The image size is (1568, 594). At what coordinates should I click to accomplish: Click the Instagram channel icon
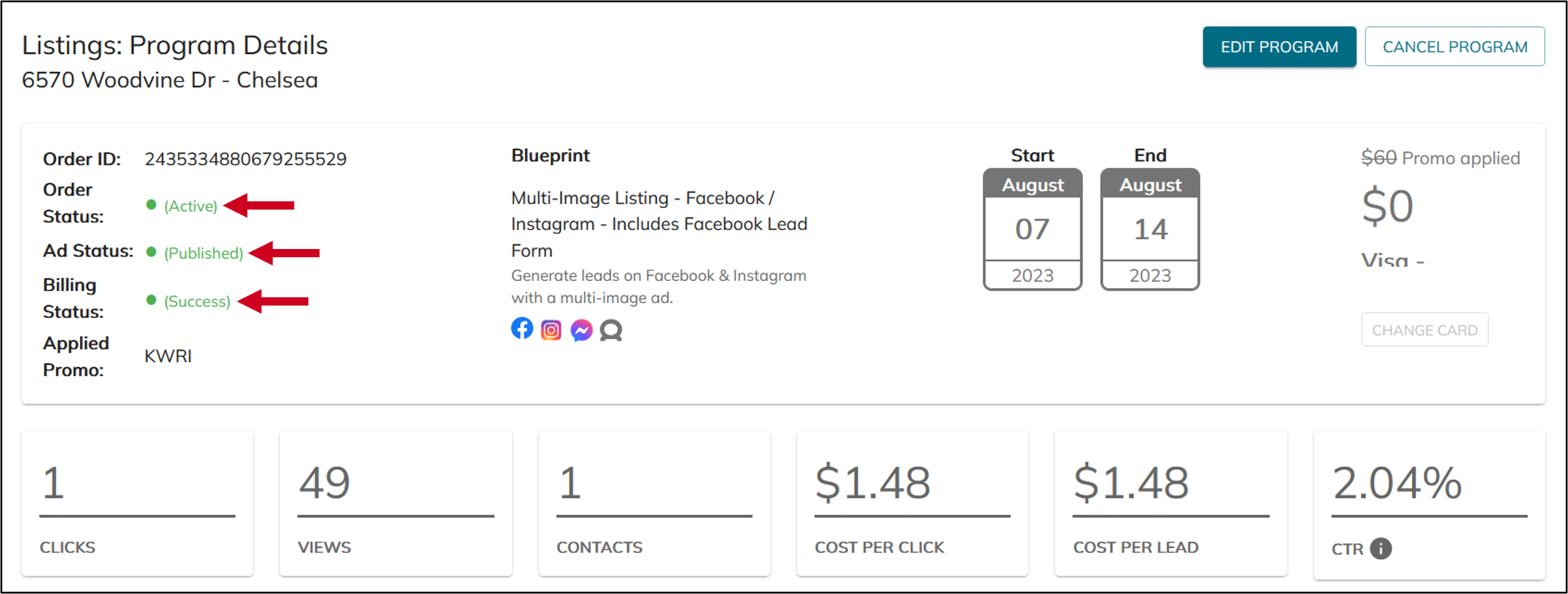tap(551, 330)
